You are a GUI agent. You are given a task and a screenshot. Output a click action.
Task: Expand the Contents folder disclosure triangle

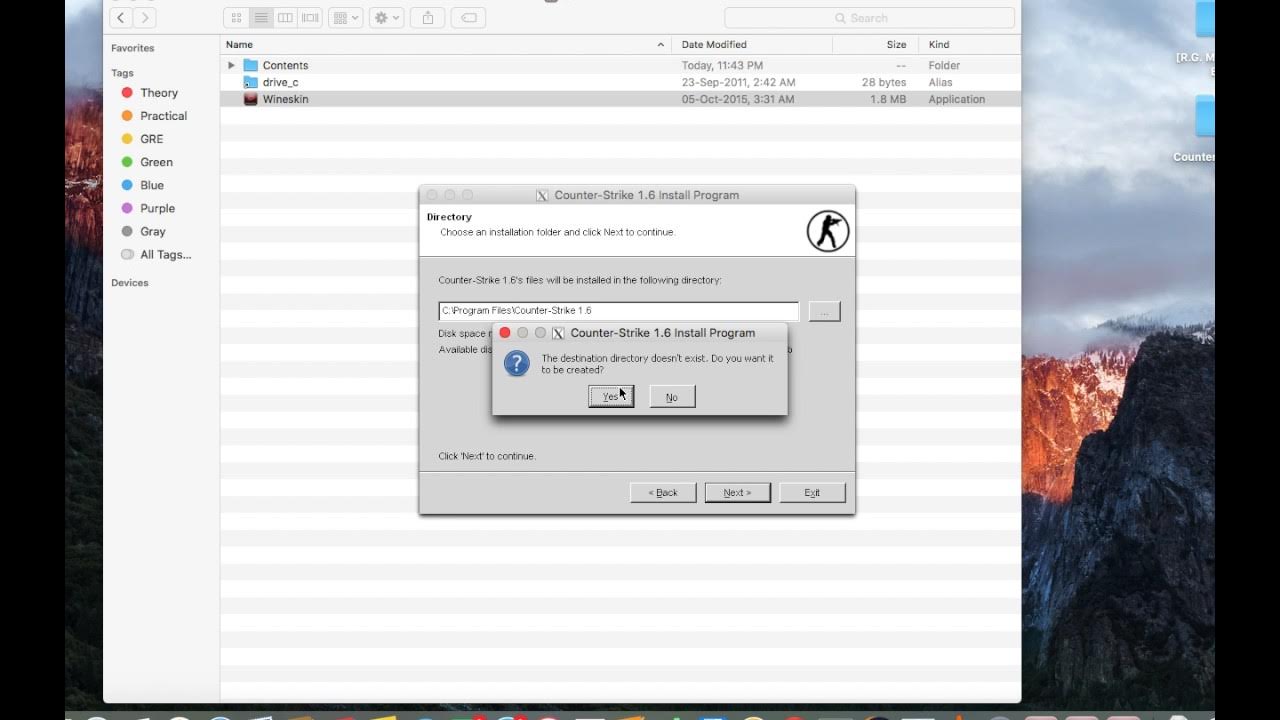coord(231,65)
